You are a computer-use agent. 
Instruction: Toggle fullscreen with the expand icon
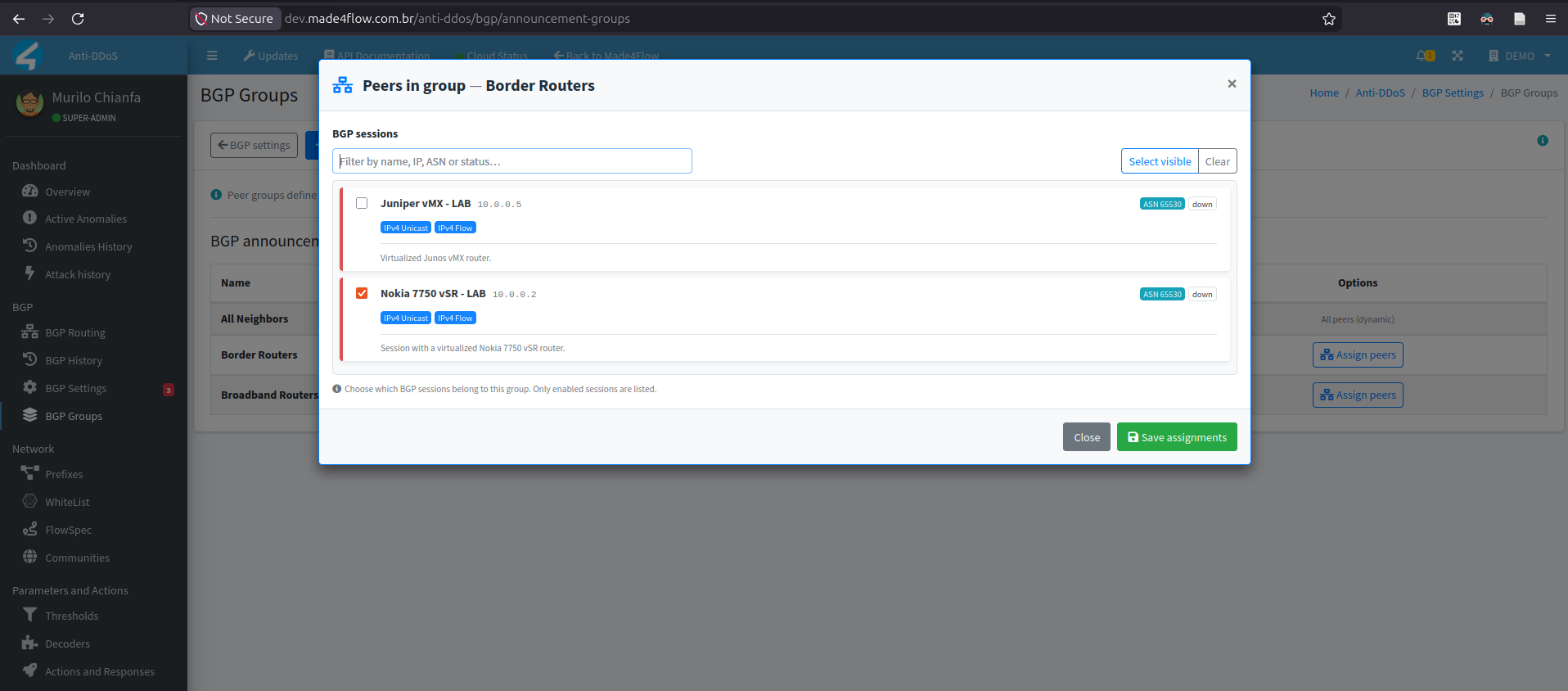pyautogui.click(x=1458, y=56)
